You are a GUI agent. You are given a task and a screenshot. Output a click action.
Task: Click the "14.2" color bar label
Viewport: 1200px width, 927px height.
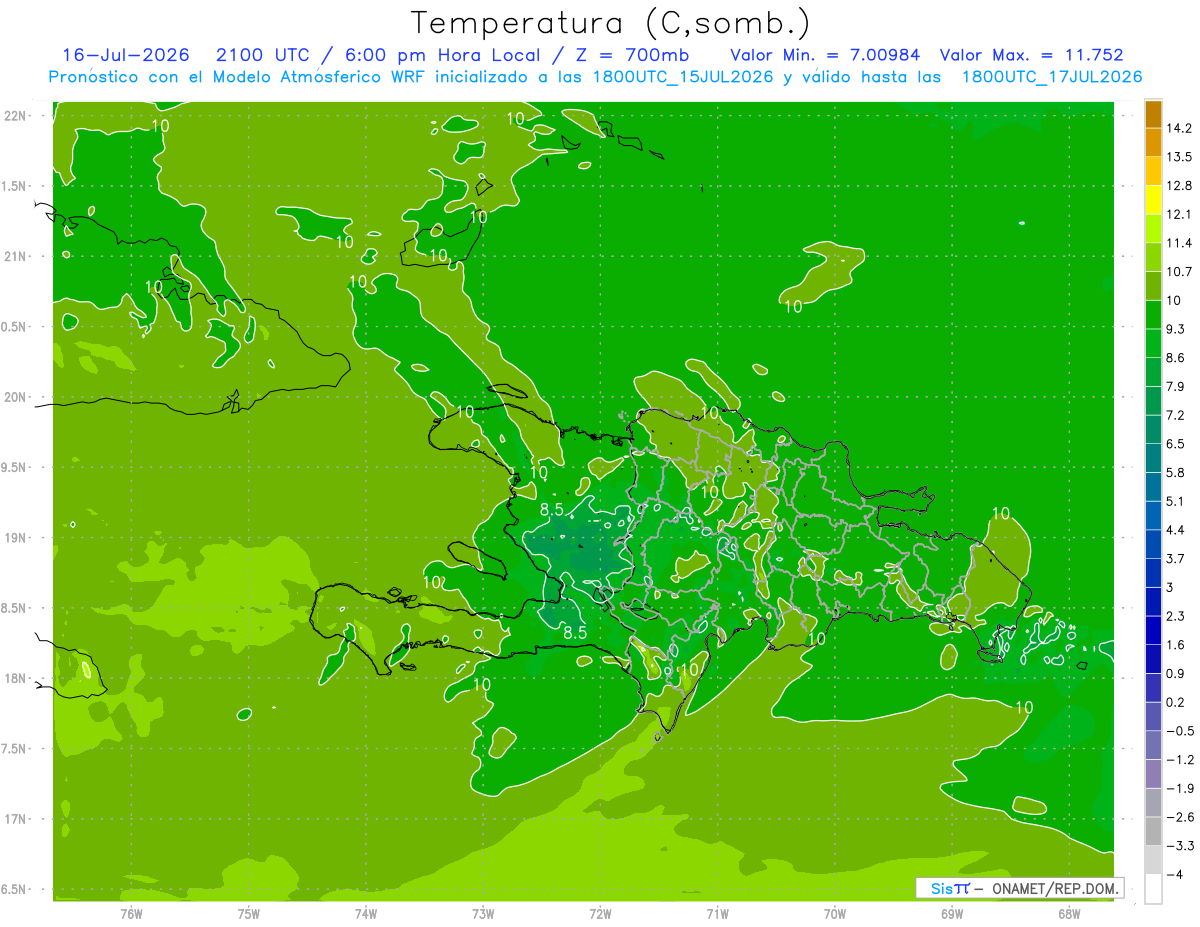(x=1179, y=128)
